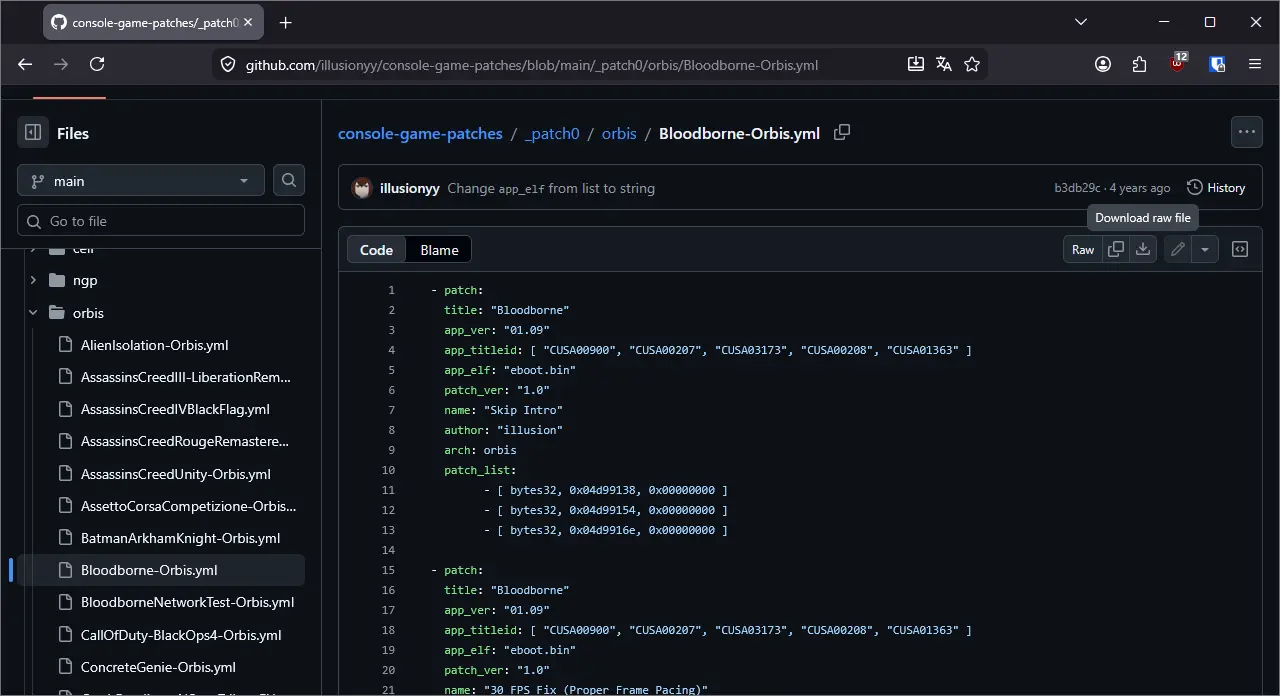Open the commit message 'Change app_elf' link
This screenshot has height=696, width=1280.
[x=551, y=188]
